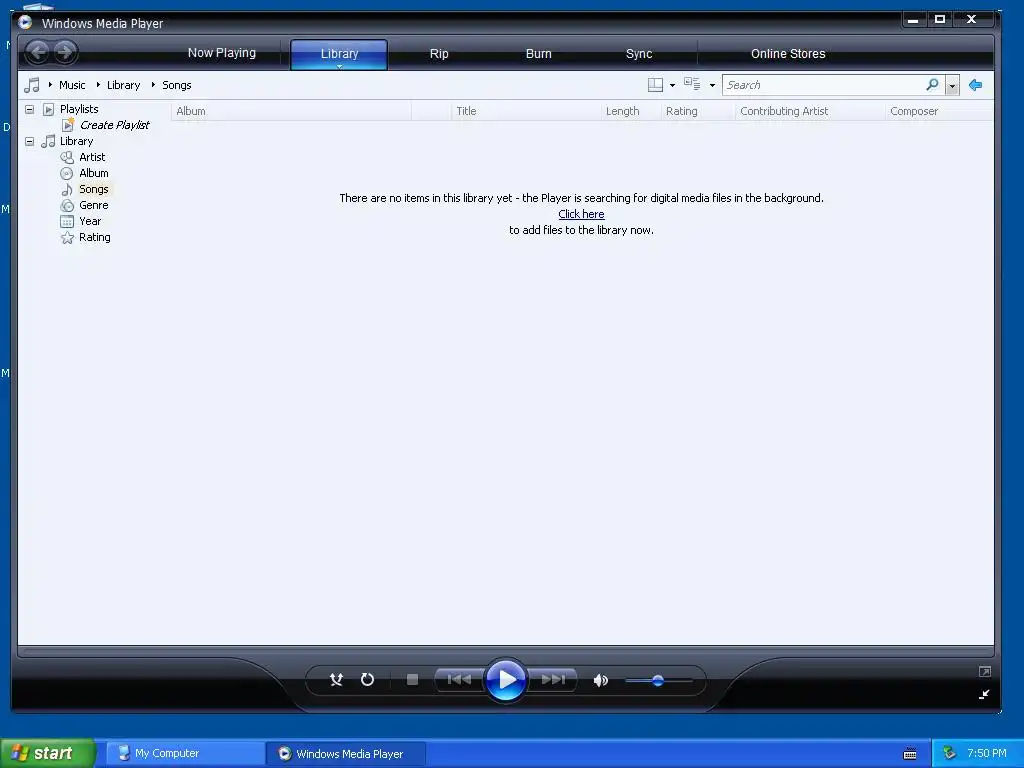The height and width of the screenshot is (768, 1024).
Task: Go back with the back arrow button
Action: point(37,52)
